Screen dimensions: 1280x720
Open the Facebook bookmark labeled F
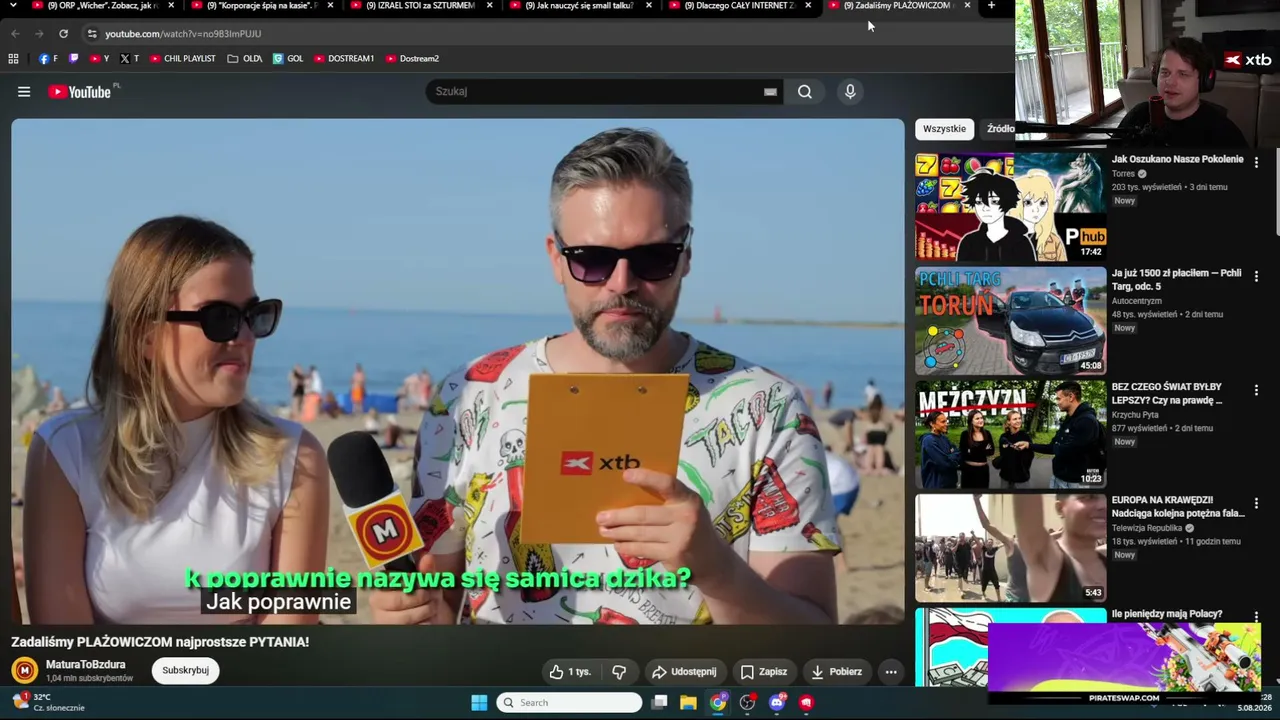(x=48, y=59)
